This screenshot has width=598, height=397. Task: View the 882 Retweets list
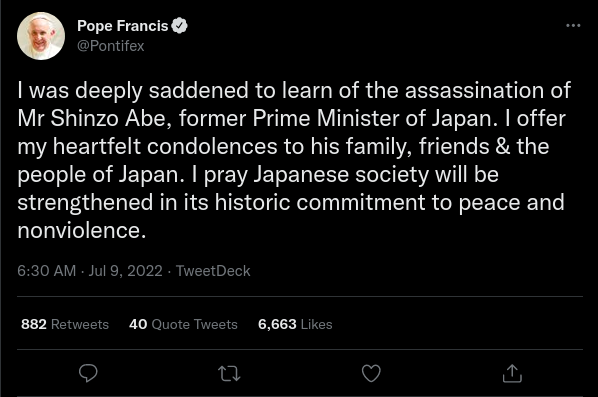pos(65,324)
